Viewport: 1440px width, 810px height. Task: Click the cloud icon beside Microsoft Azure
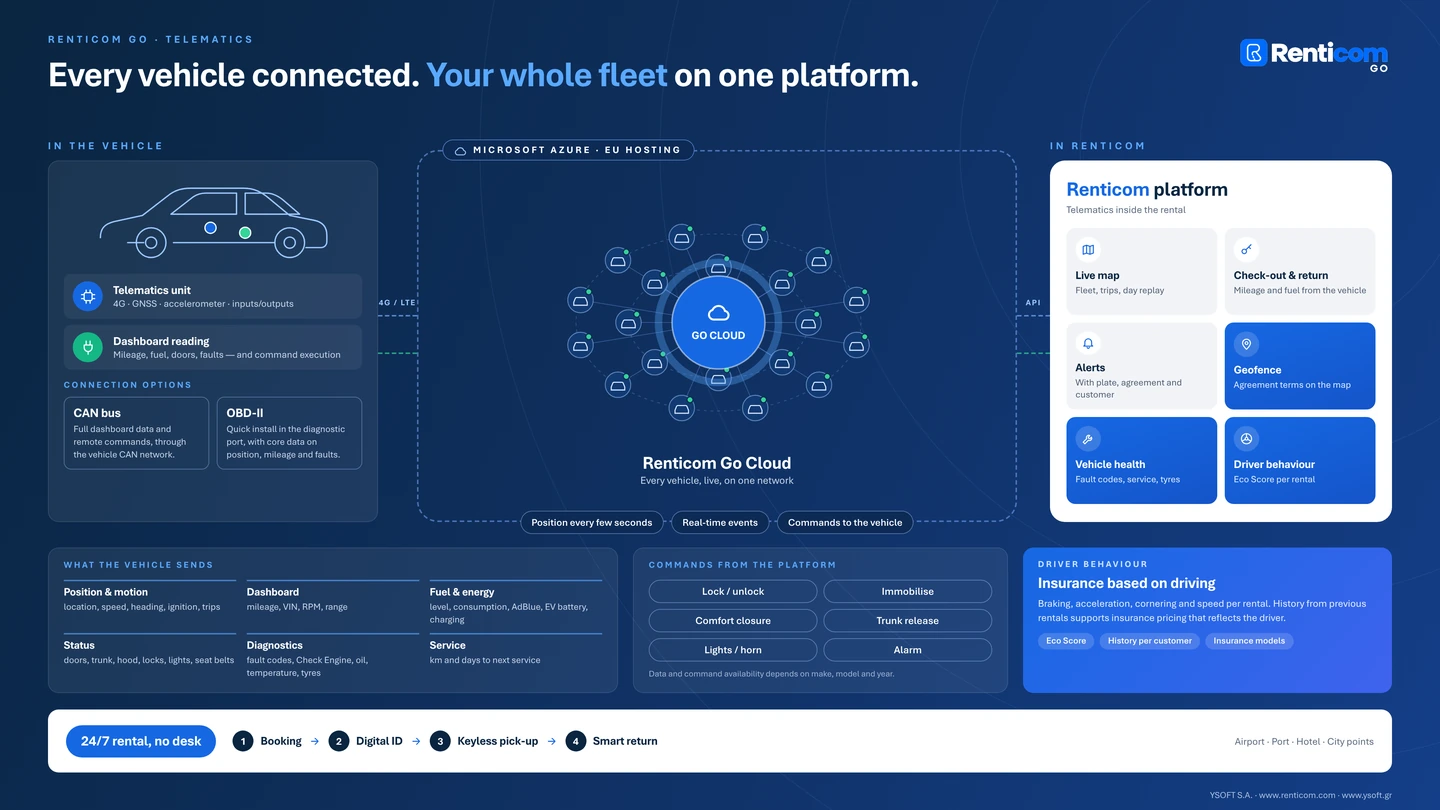[460, 150]
